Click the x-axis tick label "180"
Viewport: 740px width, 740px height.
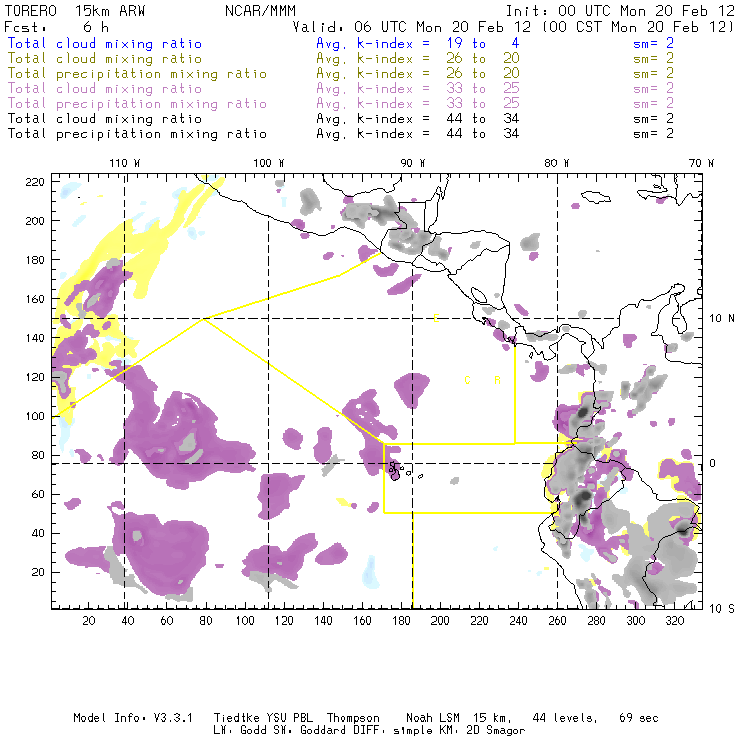pyautogui.click(x=403, y=621)
